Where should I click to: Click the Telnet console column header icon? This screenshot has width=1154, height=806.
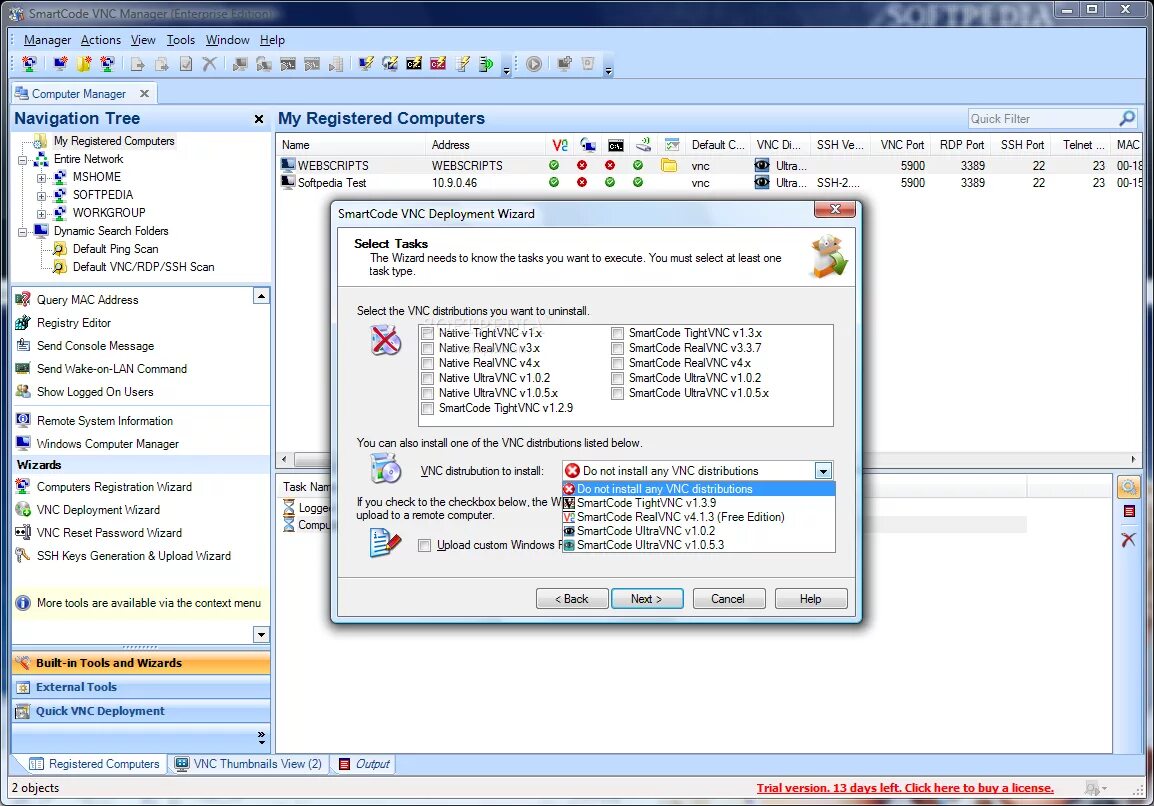616,144
